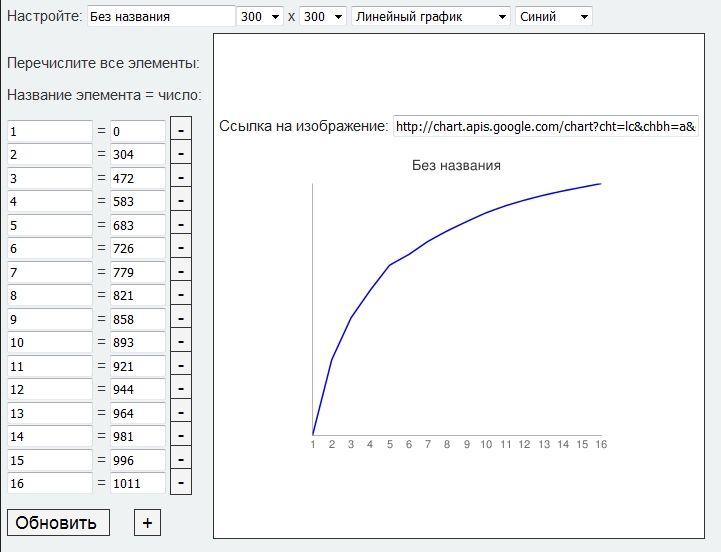The image size is (721, 552).
Task: Remove row 12 with value 944
Action: click(181, 389)
